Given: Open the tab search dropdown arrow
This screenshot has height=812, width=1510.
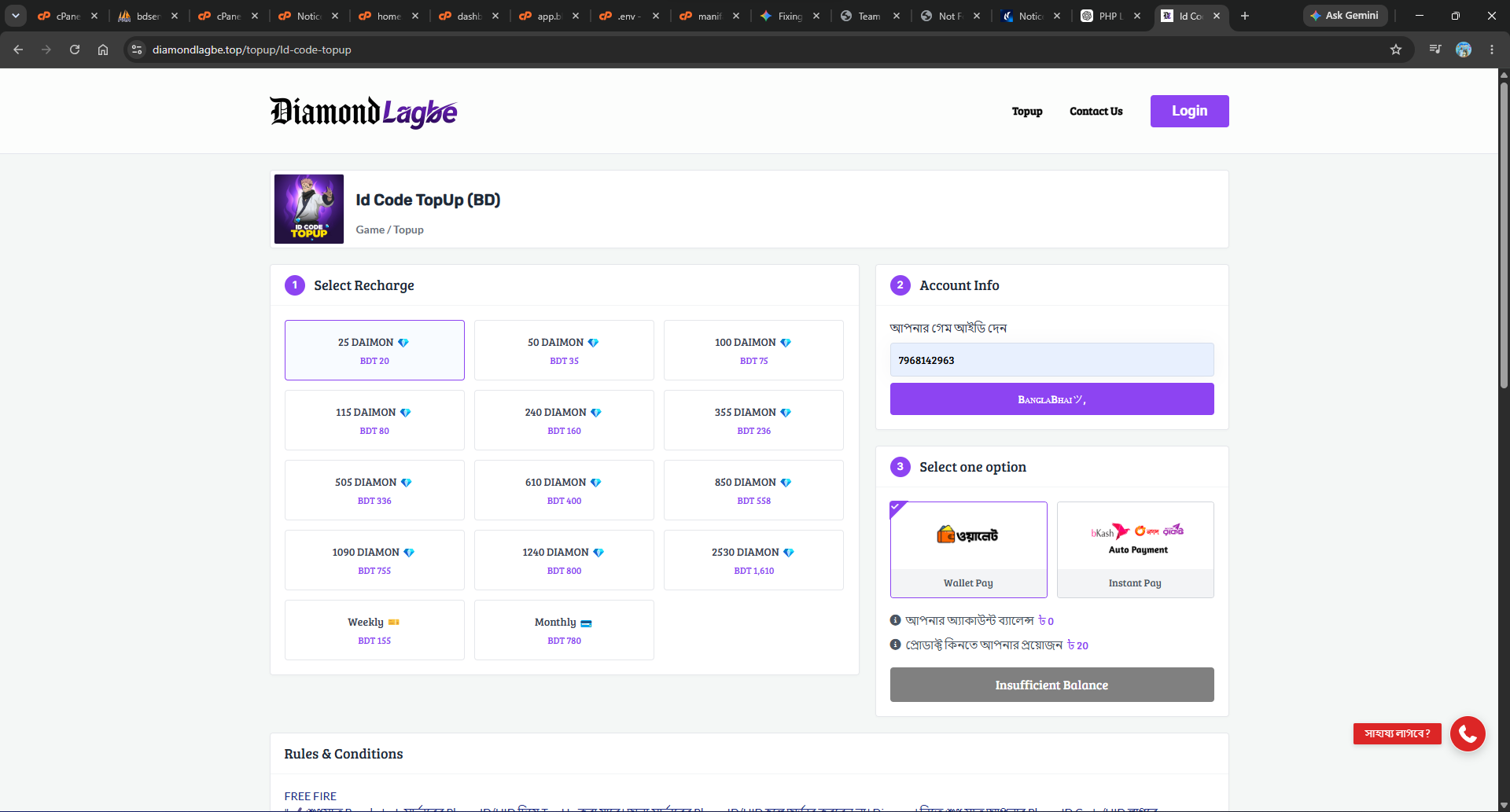Looking at the screenshot, I should (x=16, y=16).
